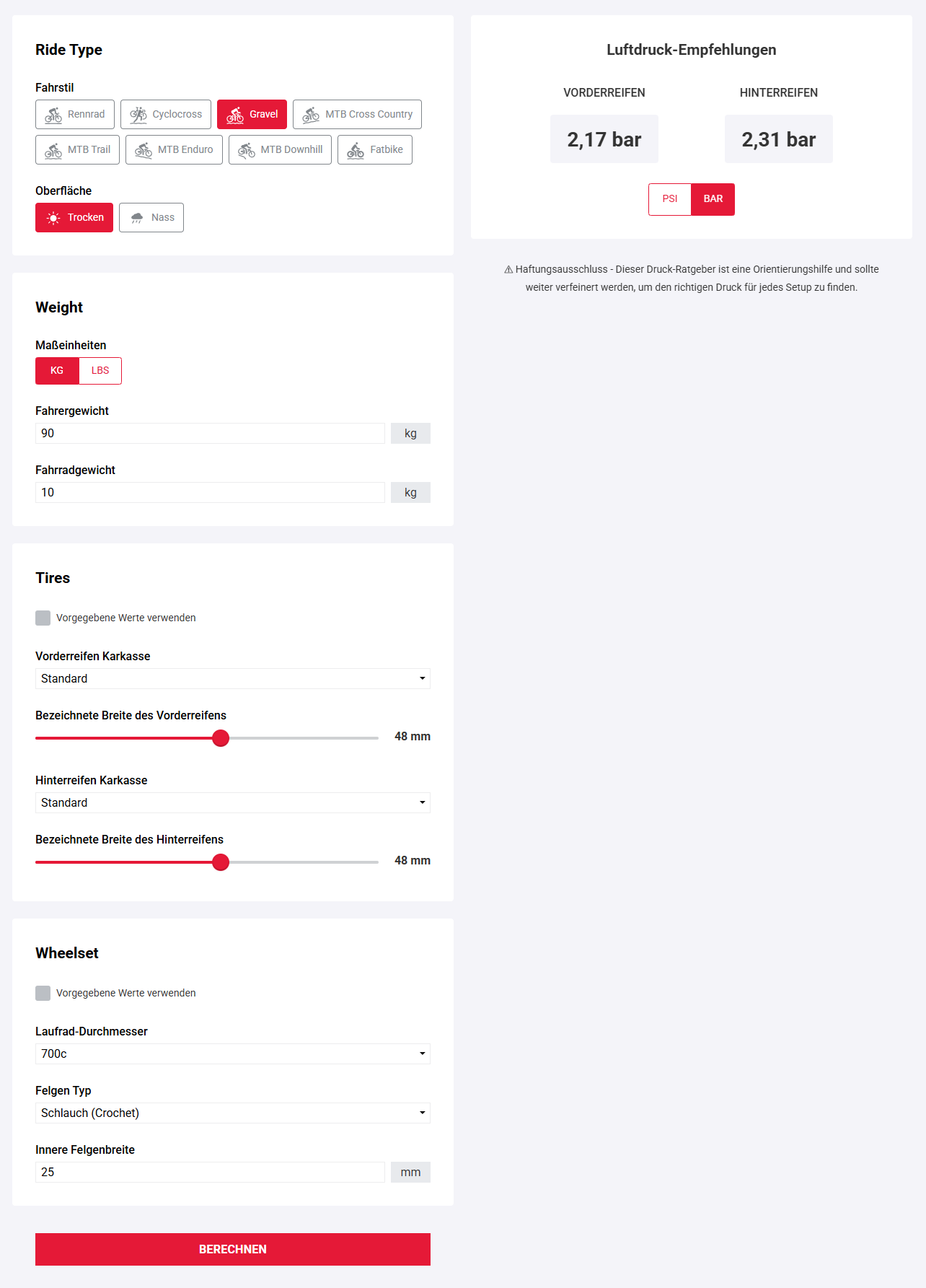
Task: Select the Rennrad riding style icon
Action: (x=54, y=115)
